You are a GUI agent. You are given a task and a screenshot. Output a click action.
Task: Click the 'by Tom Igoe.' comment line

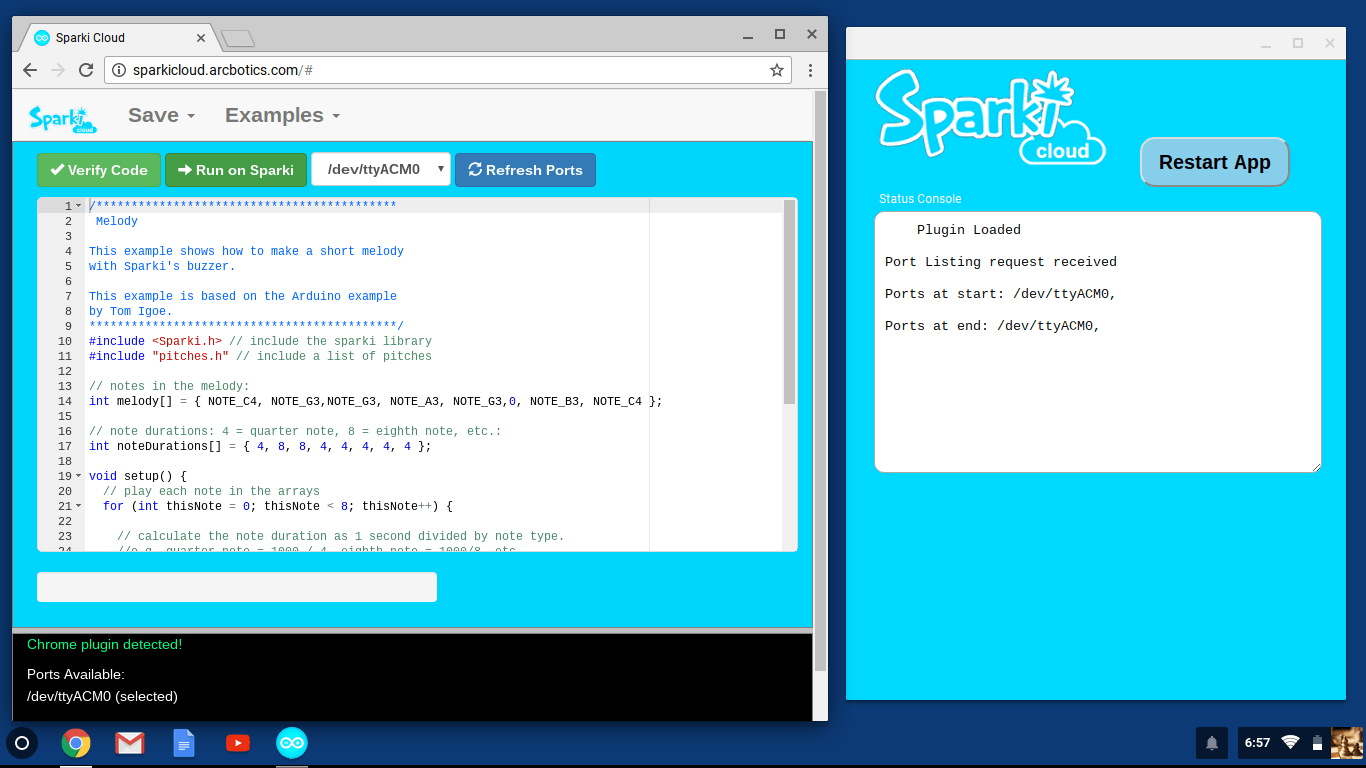pos(130,311)
